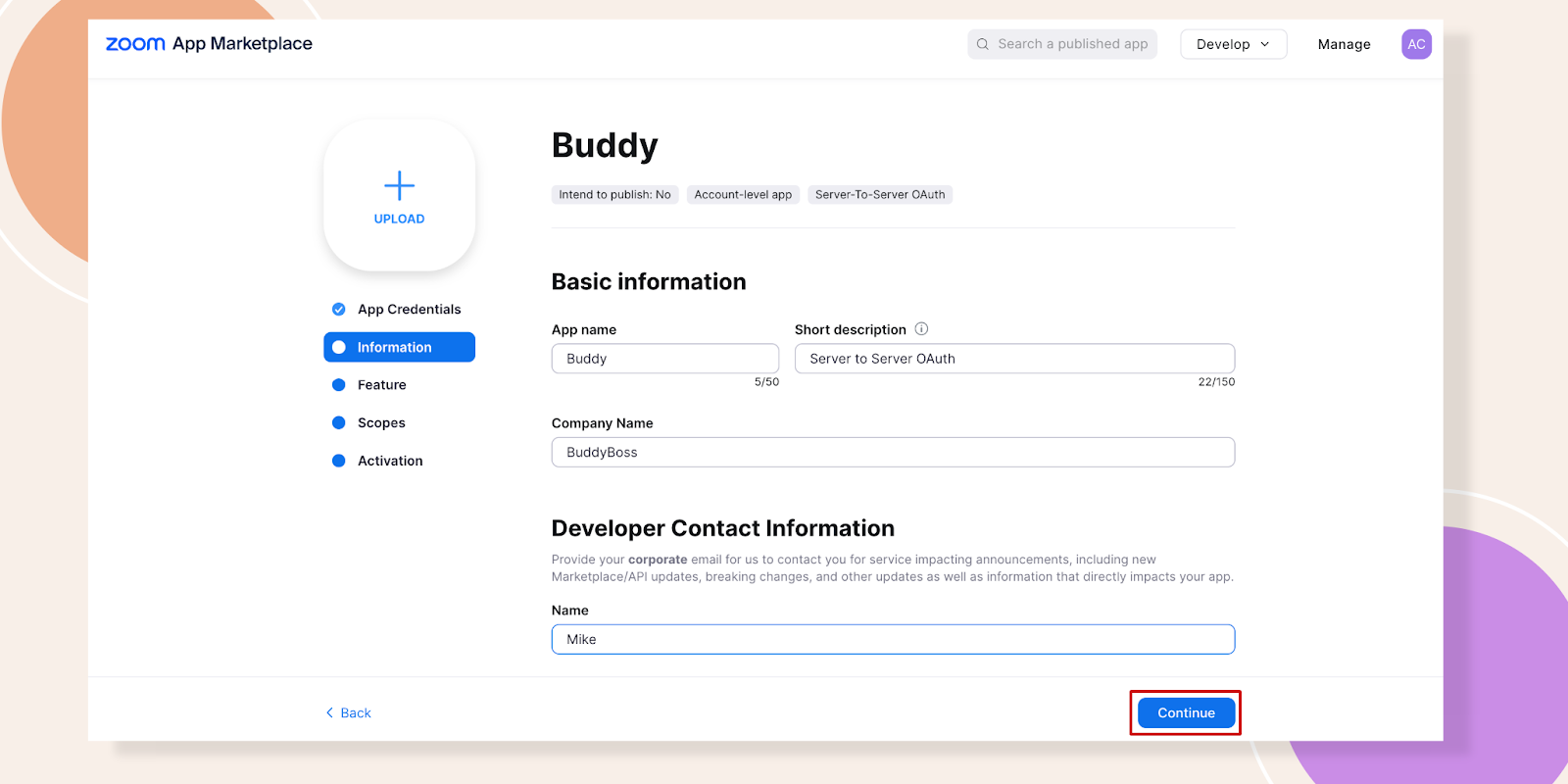Screen dimensions: 1568x784
Task: Click the '22/150' character counter
Action: pyautogui.click(x=1216, y=382)
